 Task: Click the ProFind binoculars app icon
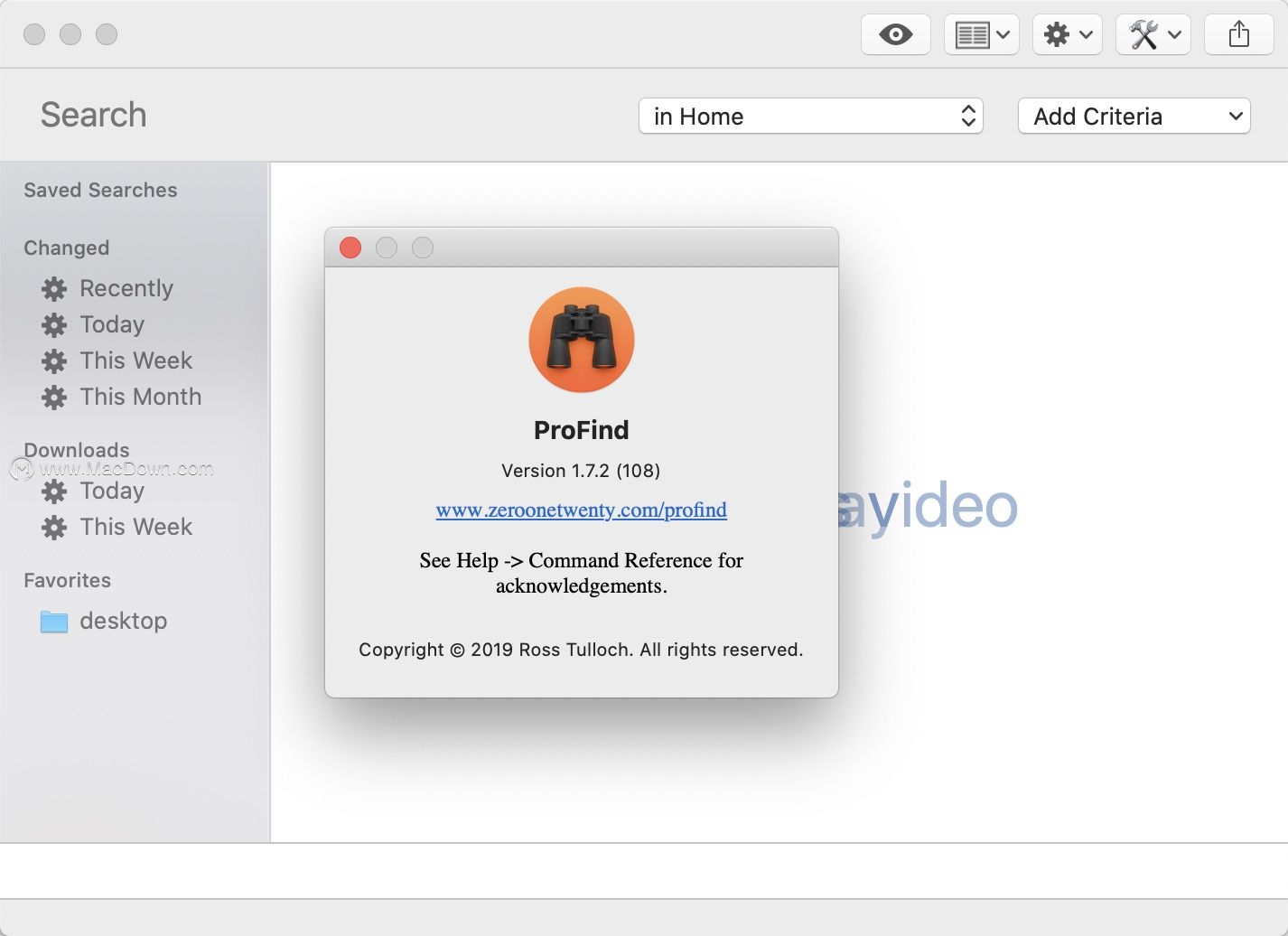tap(582, 340)
